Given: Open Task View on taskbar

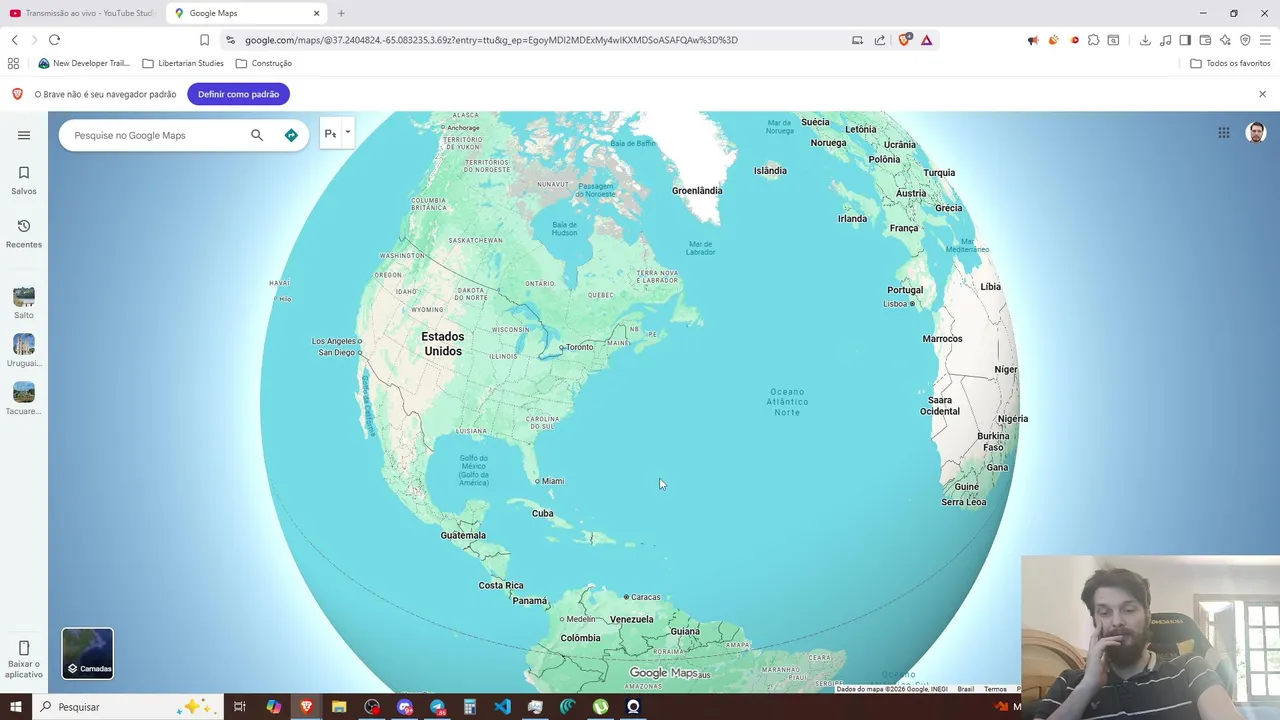Looking at the screenshot, I should tap(240, 707).
